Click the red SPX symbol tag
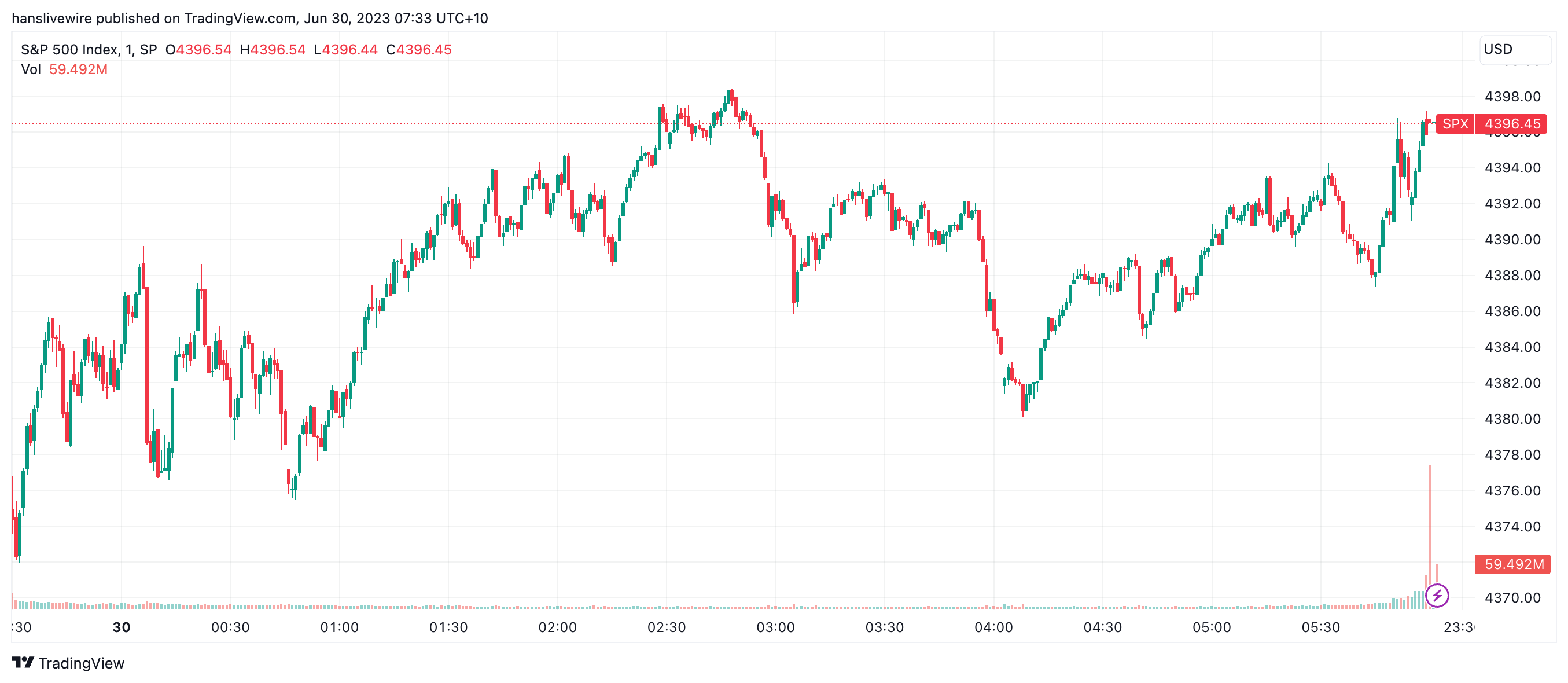This screenshot has width=1568, height=683. 1455,124
